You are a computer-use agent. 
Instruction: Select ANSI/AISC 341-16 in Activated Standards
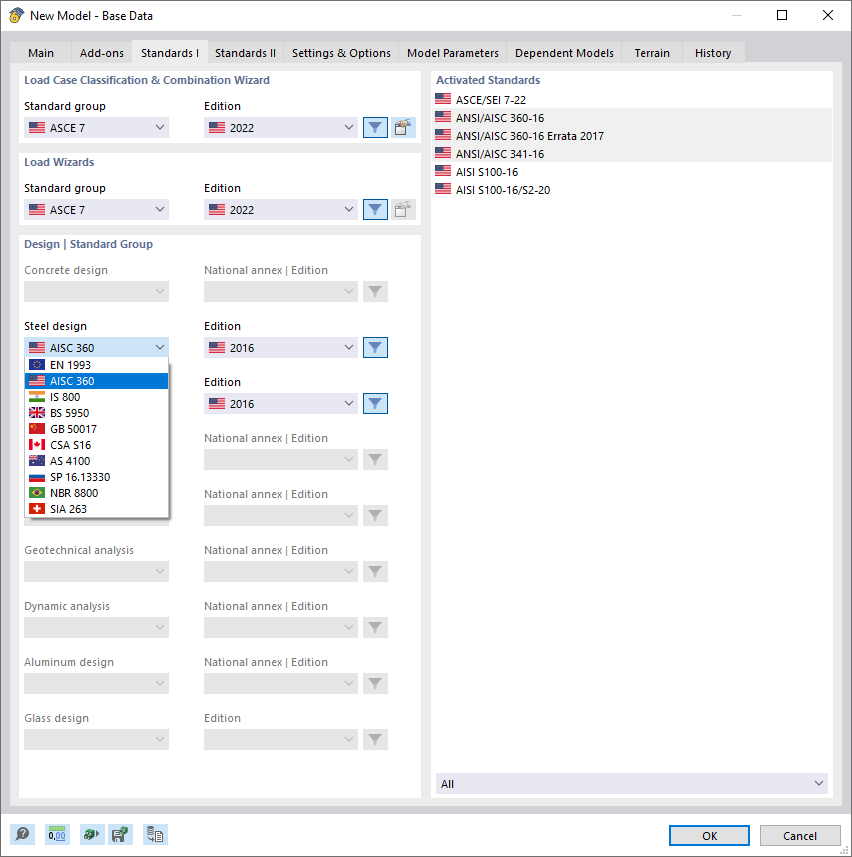[x=633, y=154]
